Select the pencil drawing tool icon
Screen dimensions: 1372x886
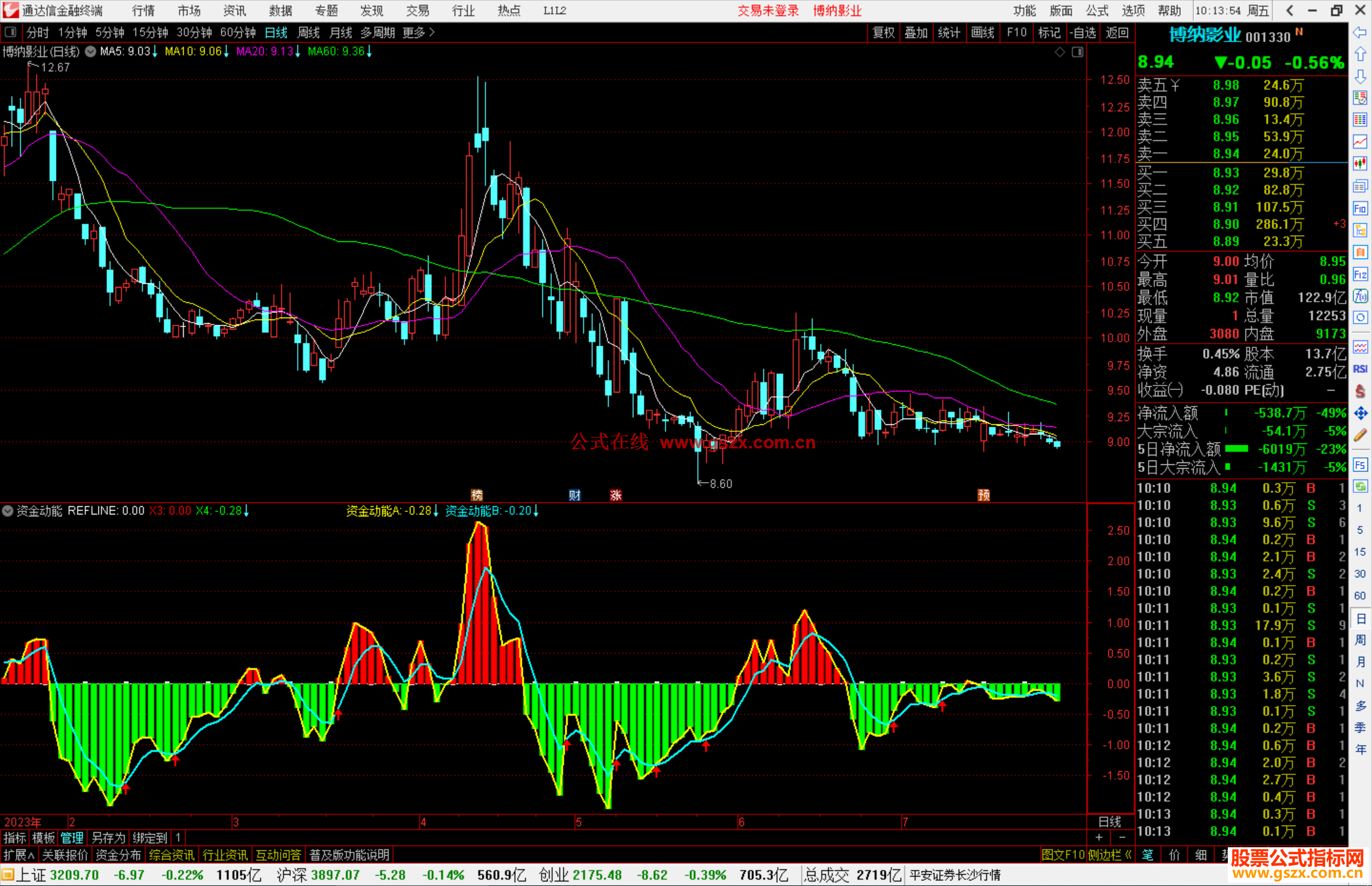(1360, 435)
